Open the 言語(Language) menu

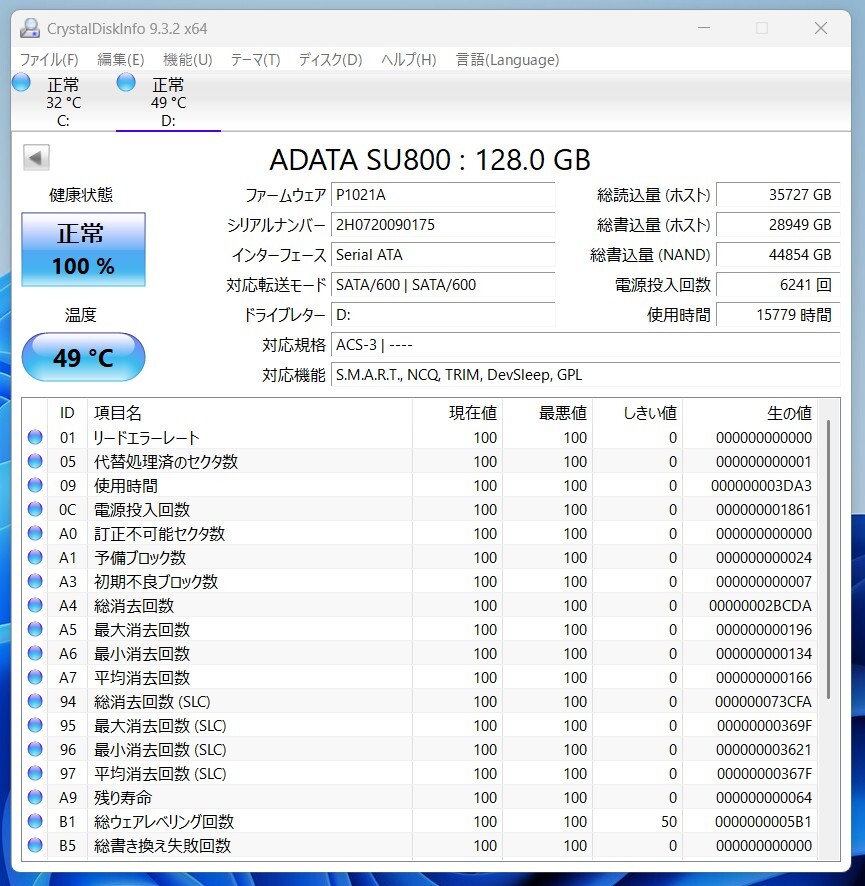click(x=507, y=60)
